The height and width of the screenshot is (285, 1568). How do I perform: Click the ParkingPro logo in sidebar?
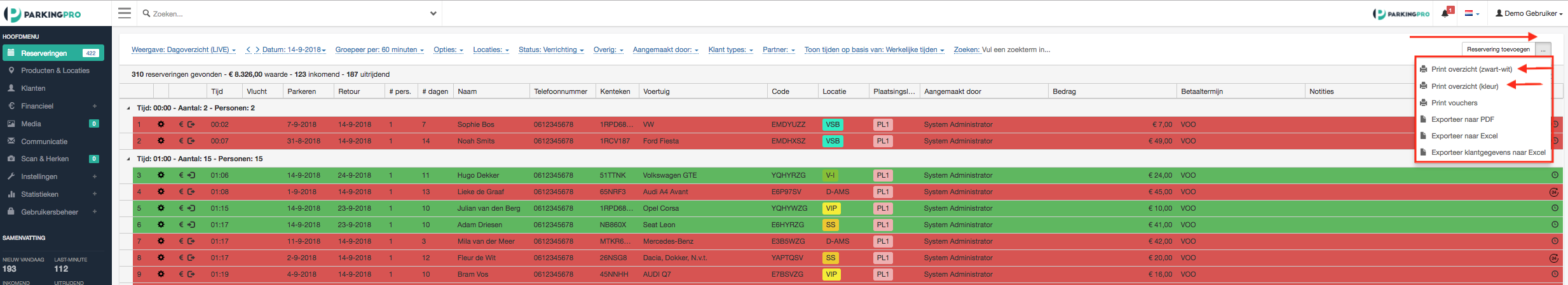43,13
